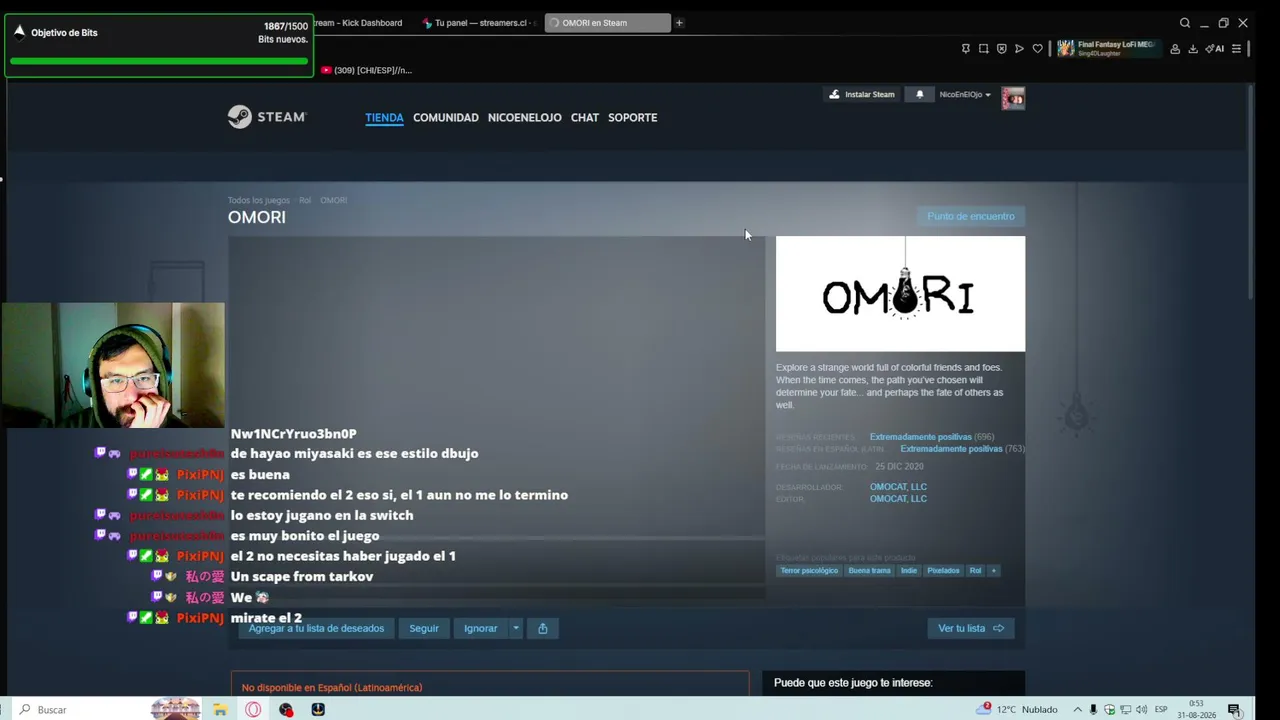
Task: Select the Buena trama tag
Action: (869, 571)
